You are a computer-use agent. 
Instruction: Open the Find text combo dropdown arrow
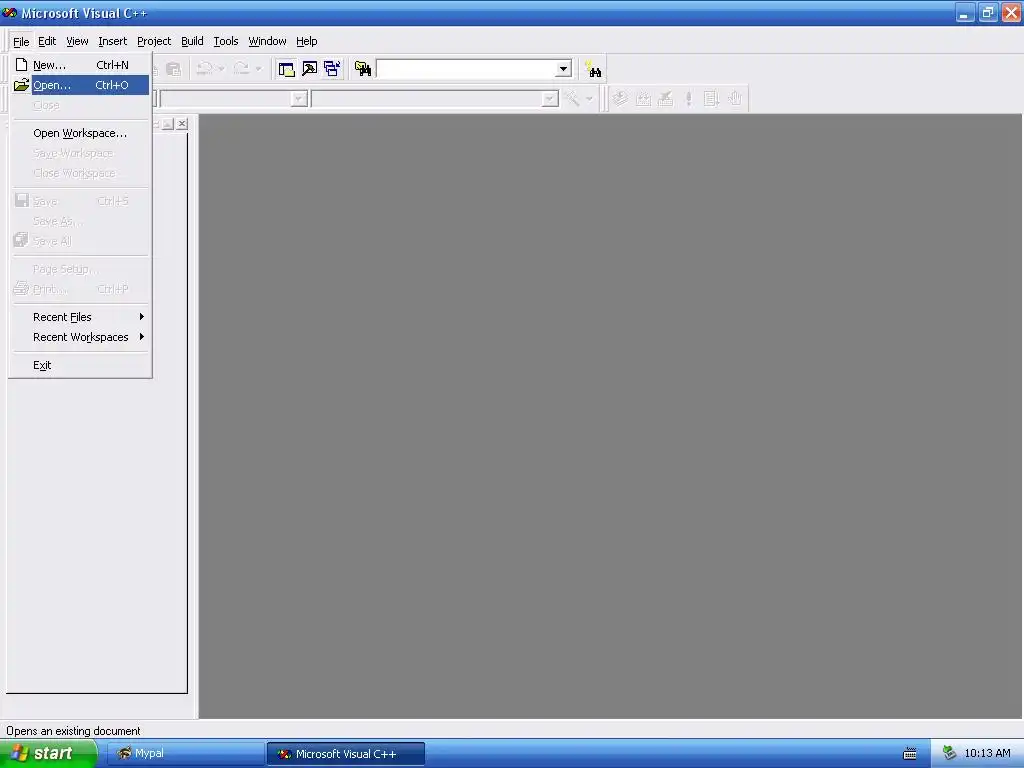[563, 69]
